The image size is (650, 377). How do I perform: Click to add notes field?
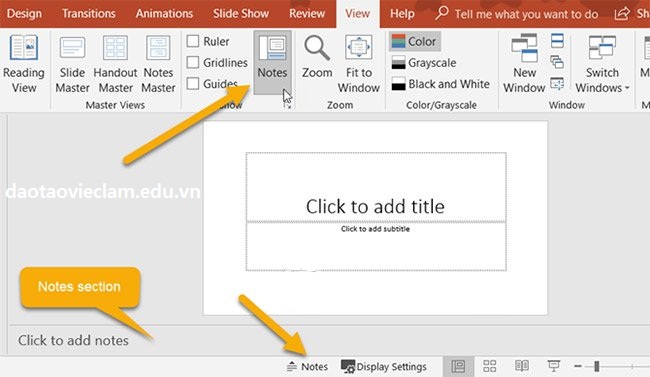pos(73,341)
